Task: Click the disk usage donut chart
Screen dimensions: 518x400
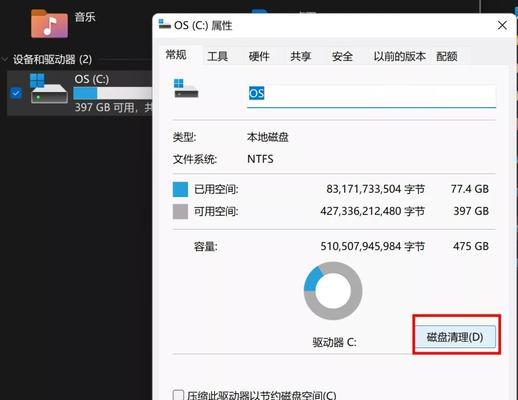Action: coord(333,291)
